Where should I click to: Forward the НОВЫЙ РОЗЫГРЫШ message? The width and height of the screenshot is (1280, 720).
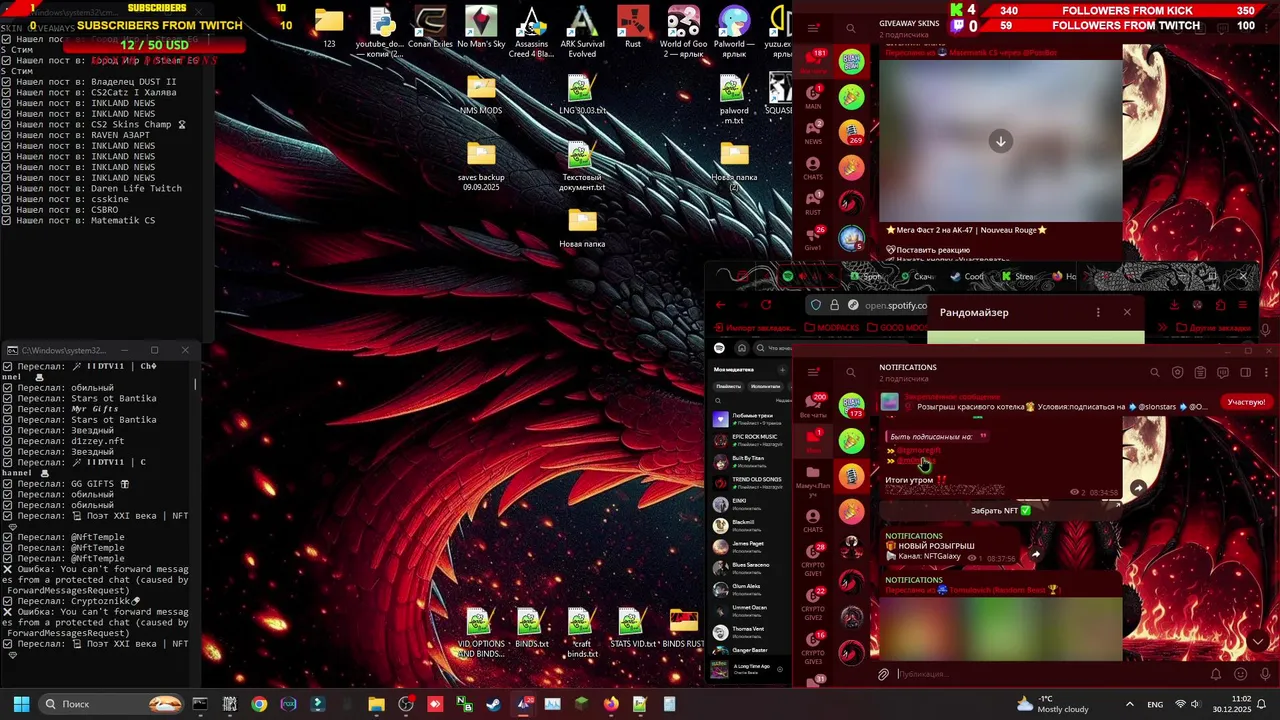[1036, 553]
